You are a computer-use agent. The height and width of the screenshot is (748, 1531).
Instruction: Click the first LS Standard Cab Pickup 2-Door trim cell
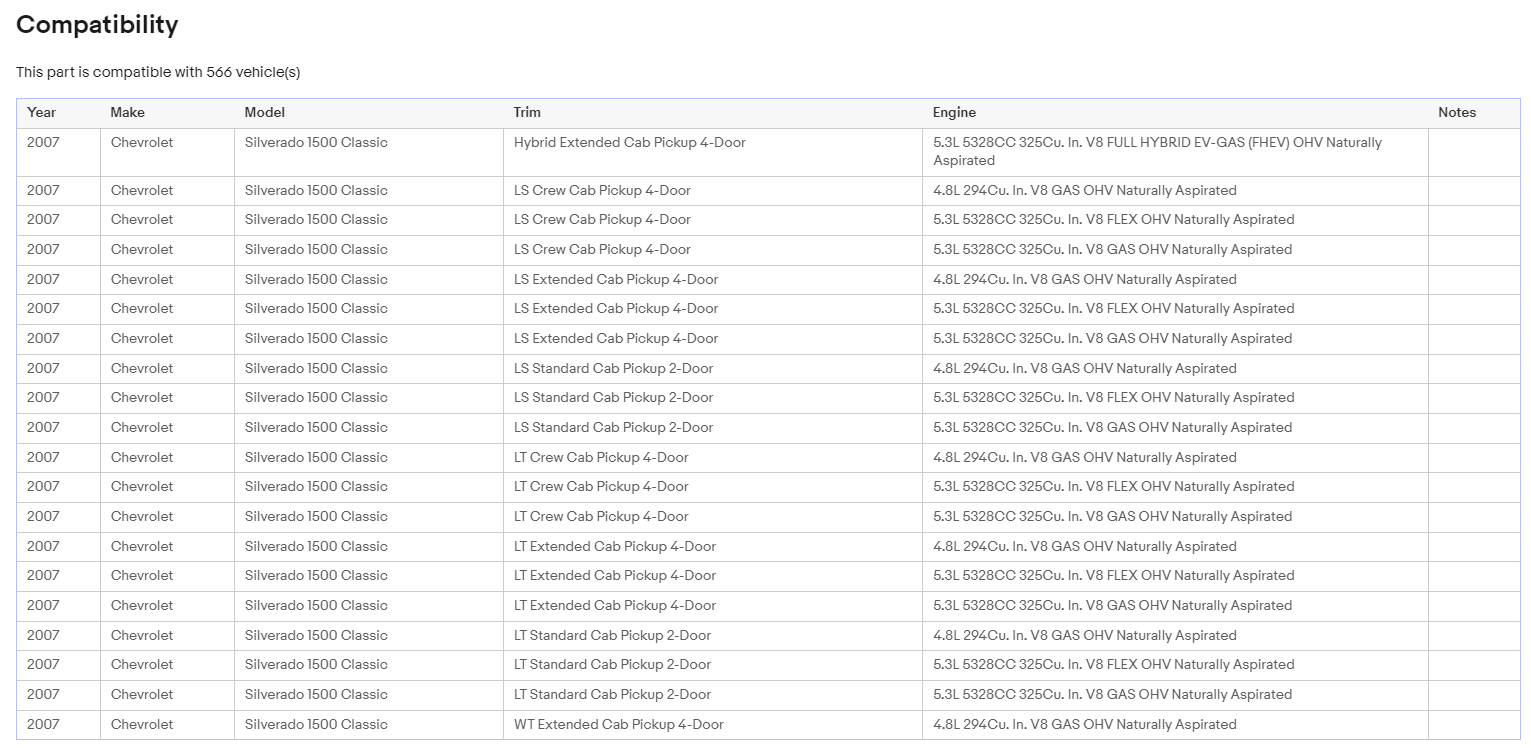point(713,369)
